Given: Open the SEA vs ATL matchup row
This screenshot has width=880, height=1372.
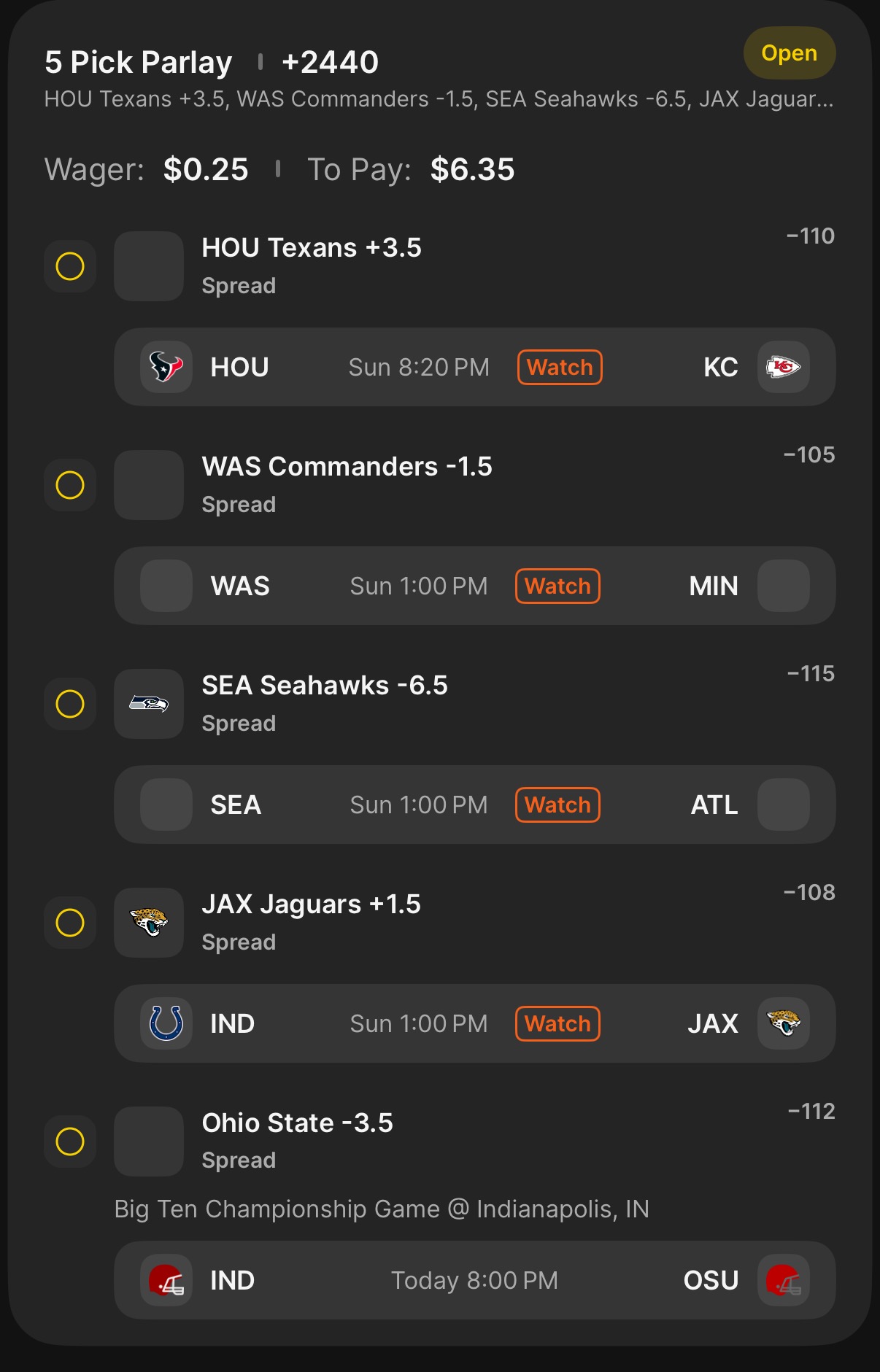Looking at the screenshot, I should [474, 805].
